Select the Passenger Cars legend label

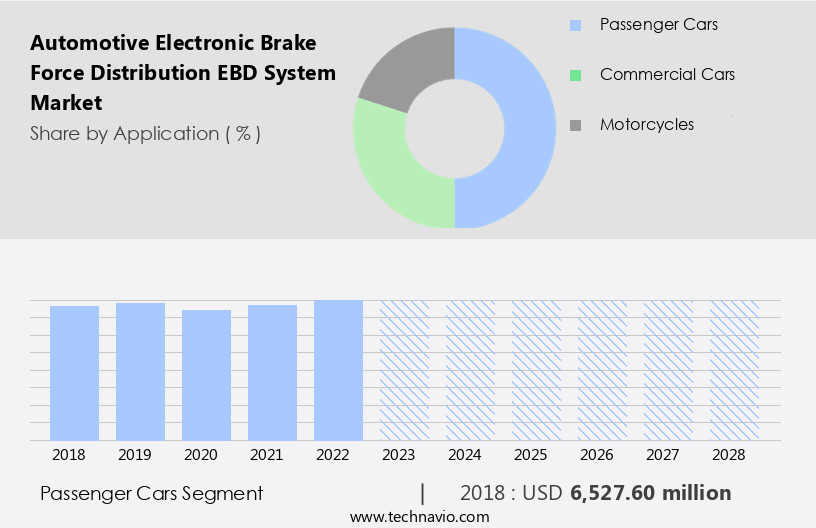(658, 24)
